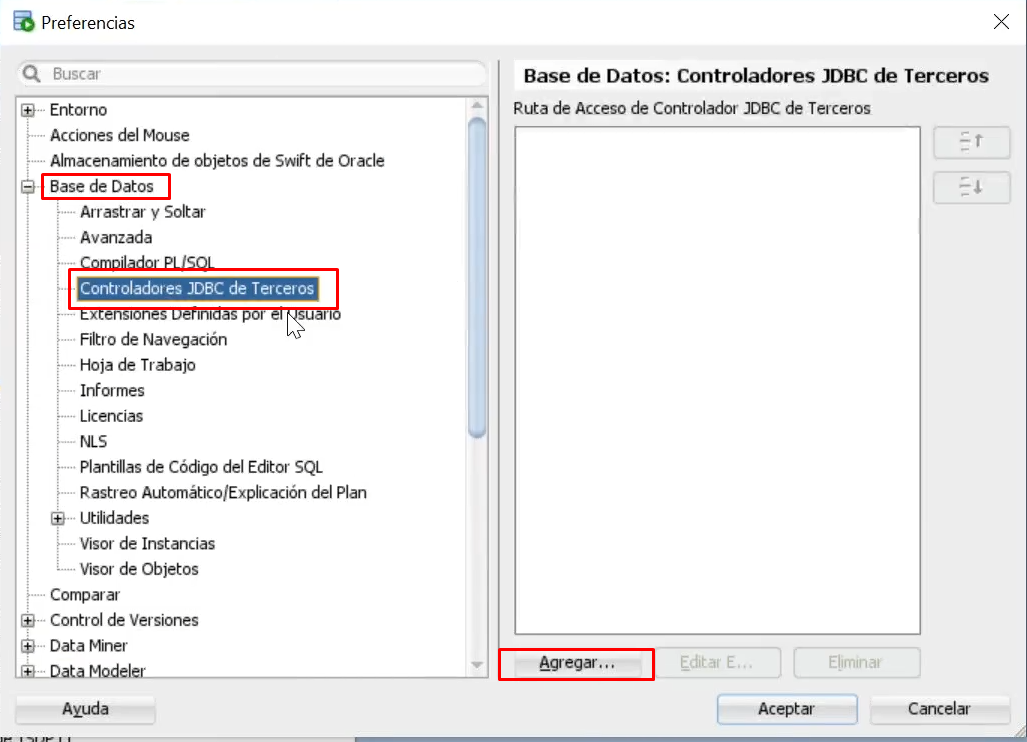Image resolution: width=1027 pixels, height=742 pixels.
Task: Click the move-down arrow icon button
Action: pyautogui.click(x=971, y=187)
